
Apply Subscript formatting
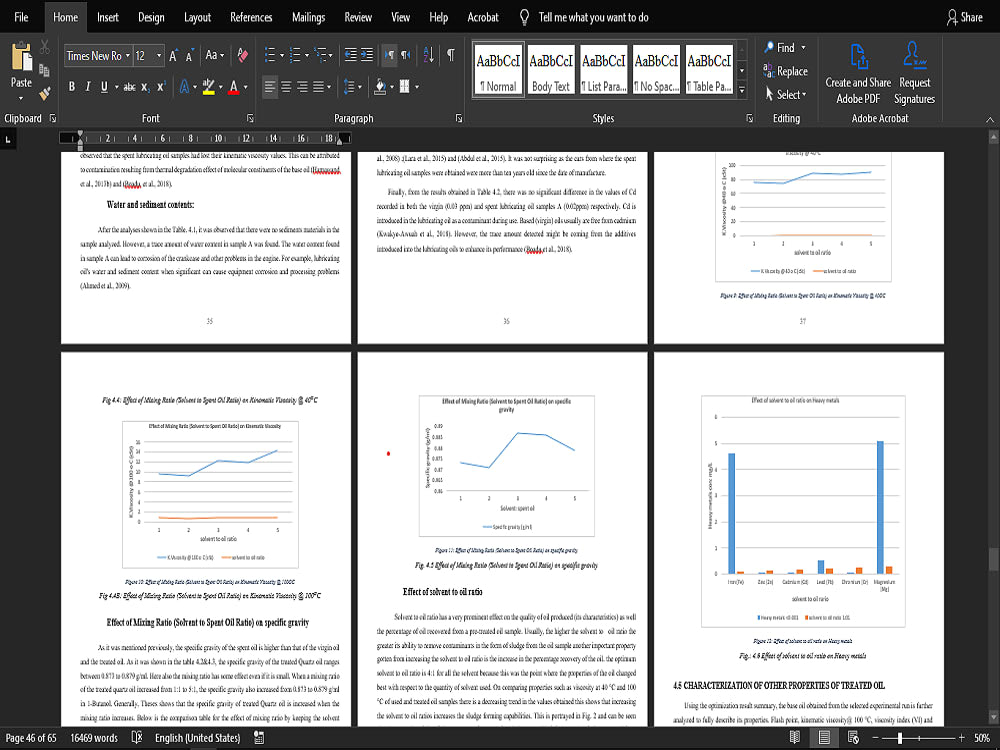click(x=145, y=85)
